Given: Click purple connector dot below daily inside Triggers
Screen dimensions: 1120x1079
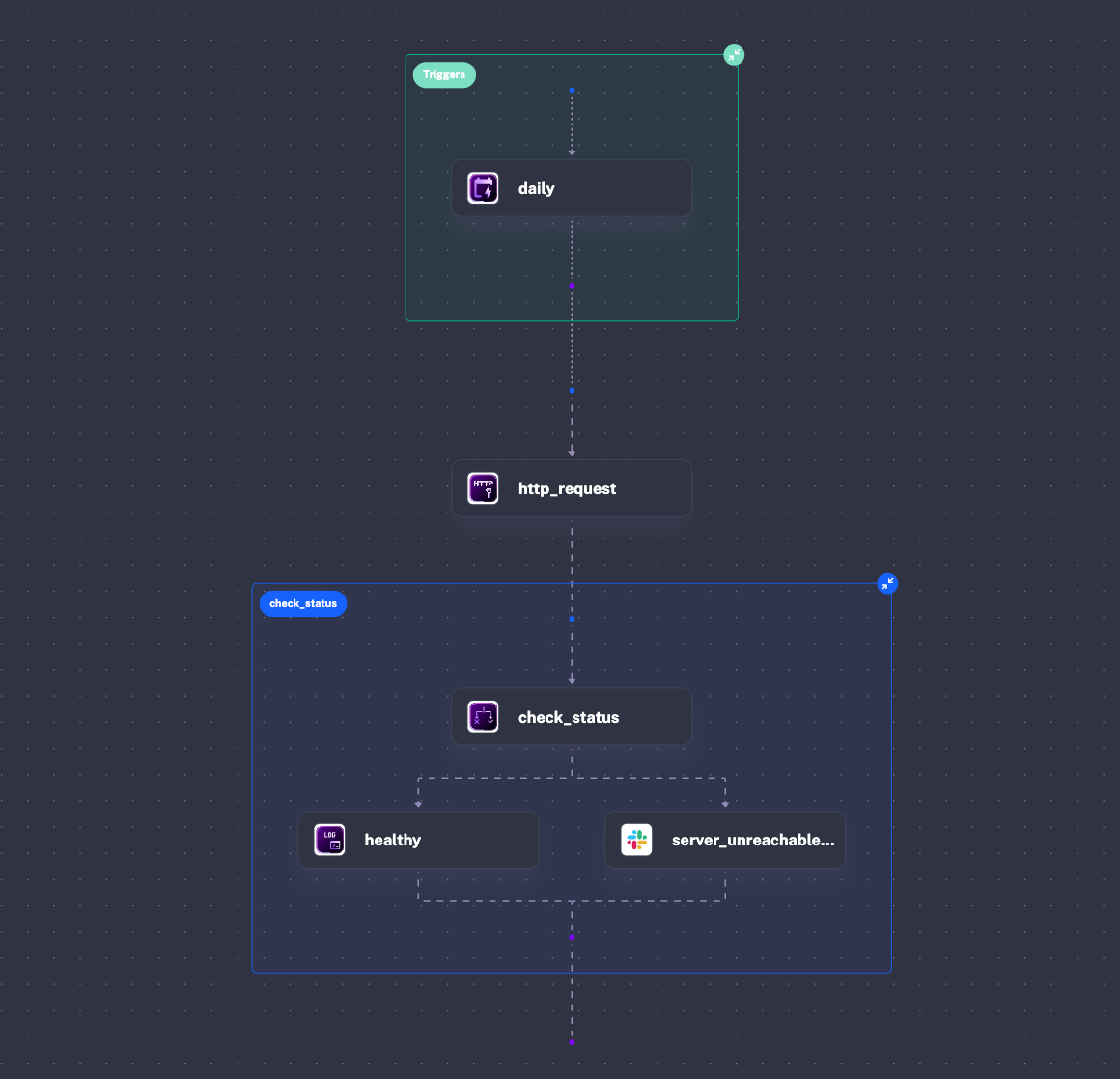Looking at the screenshot, I should 572,286.
